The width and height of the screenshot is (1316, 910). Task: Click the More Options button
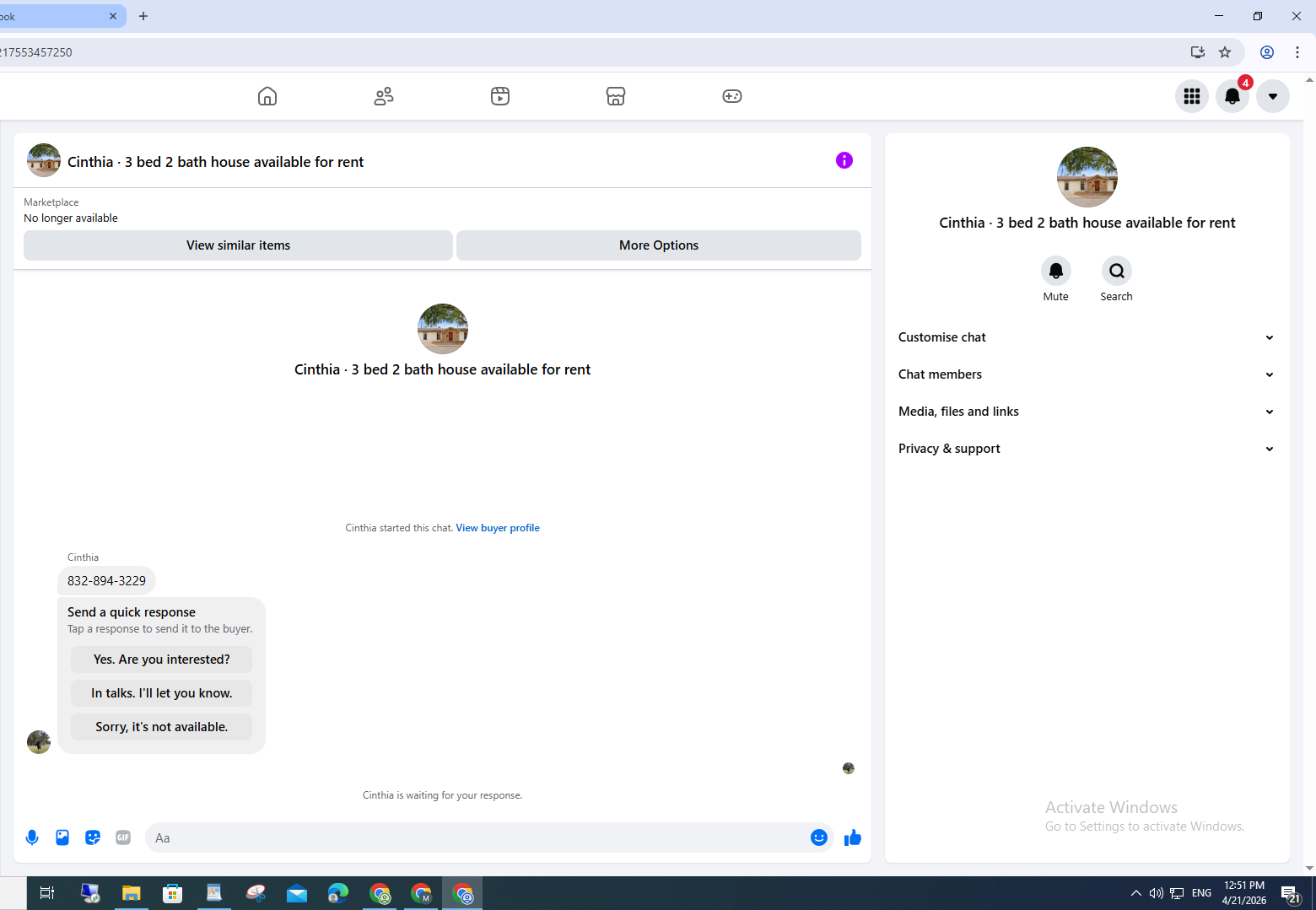(659, 245)
